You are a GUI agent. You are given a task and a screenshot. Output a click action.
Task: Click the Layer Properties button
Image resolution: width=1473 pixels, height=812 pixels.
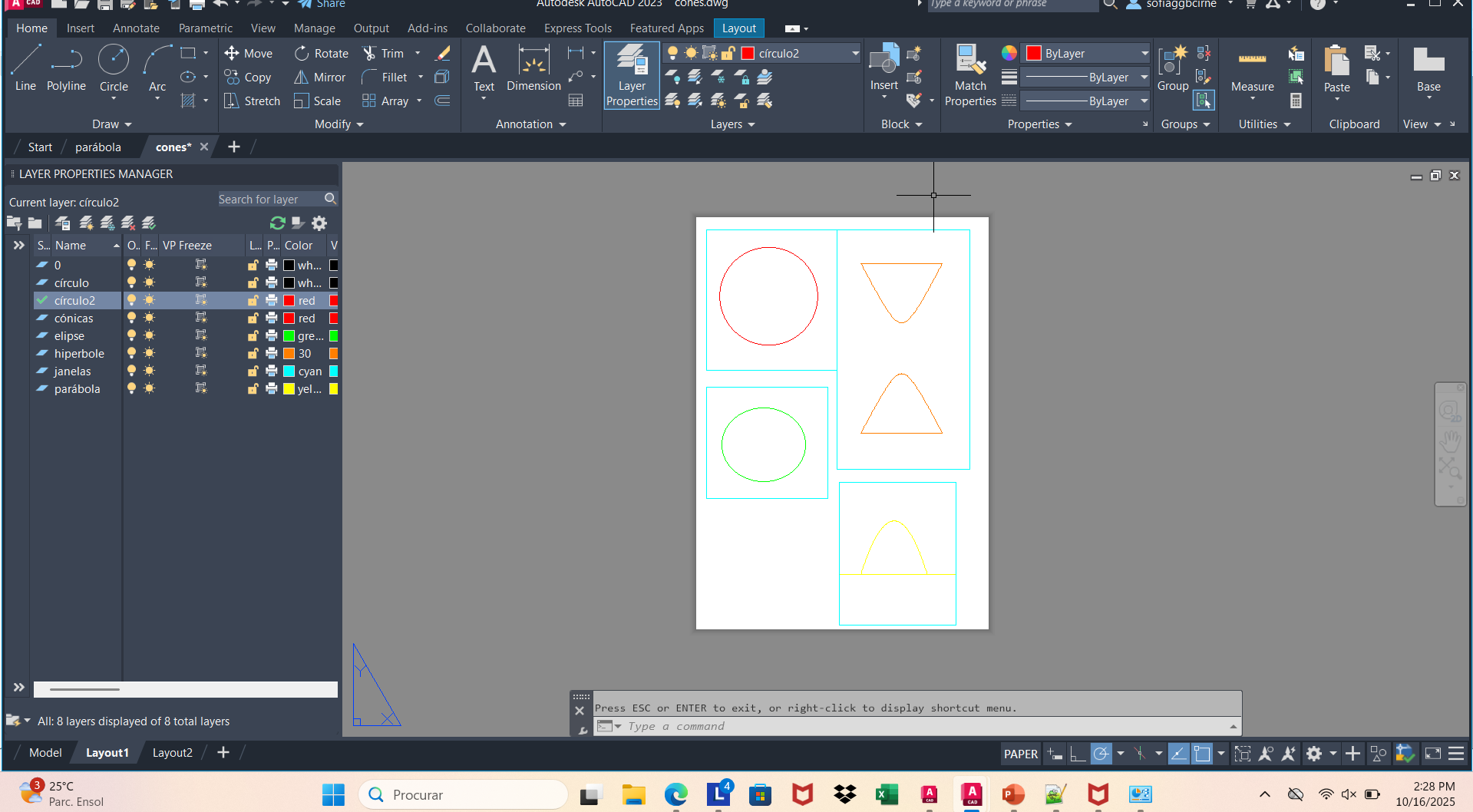tap(632, 75)
